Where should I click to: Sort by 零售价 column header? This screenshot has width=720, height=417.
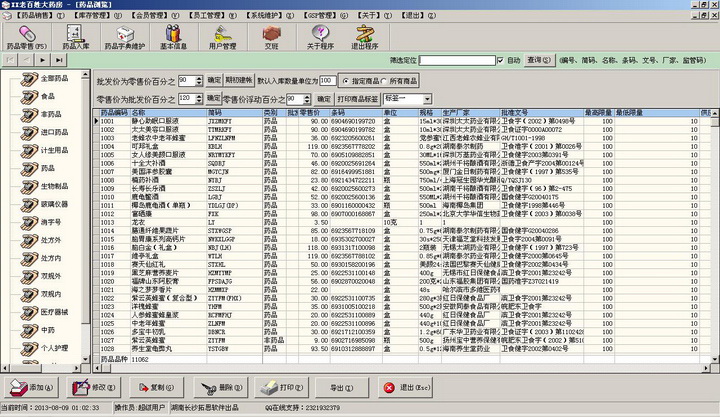[x=314, y=113]
